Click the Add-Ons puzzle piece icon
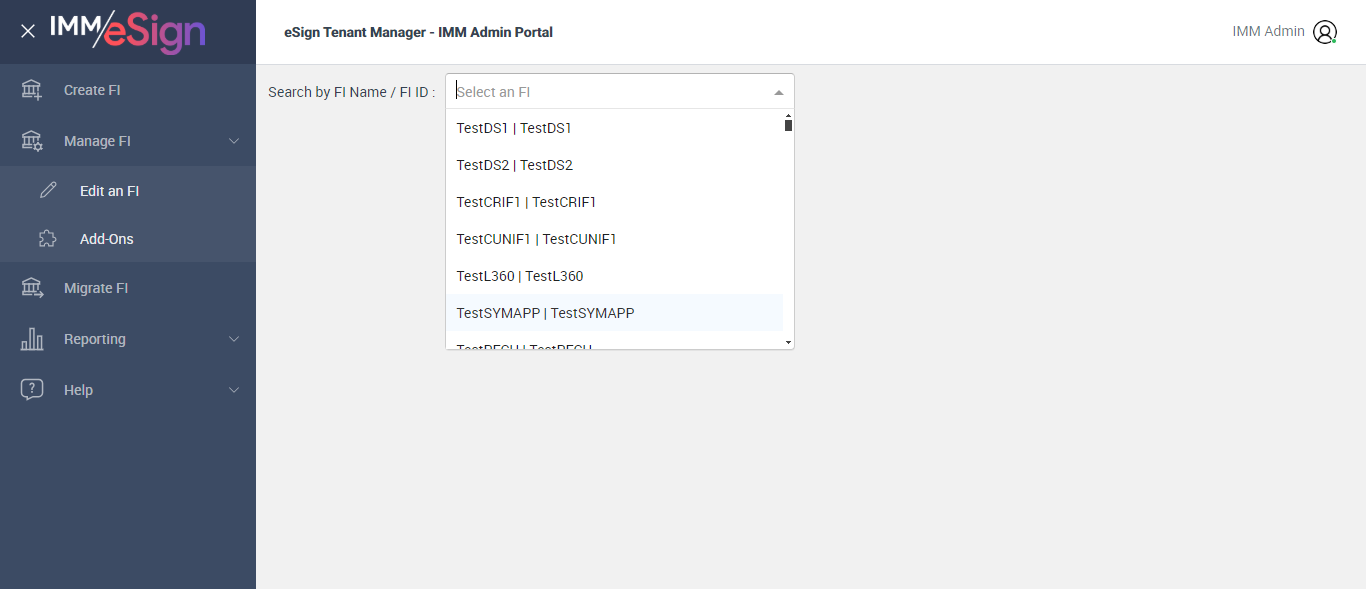1366x589 pixels. pyautogui.click(x=48, y=239)
